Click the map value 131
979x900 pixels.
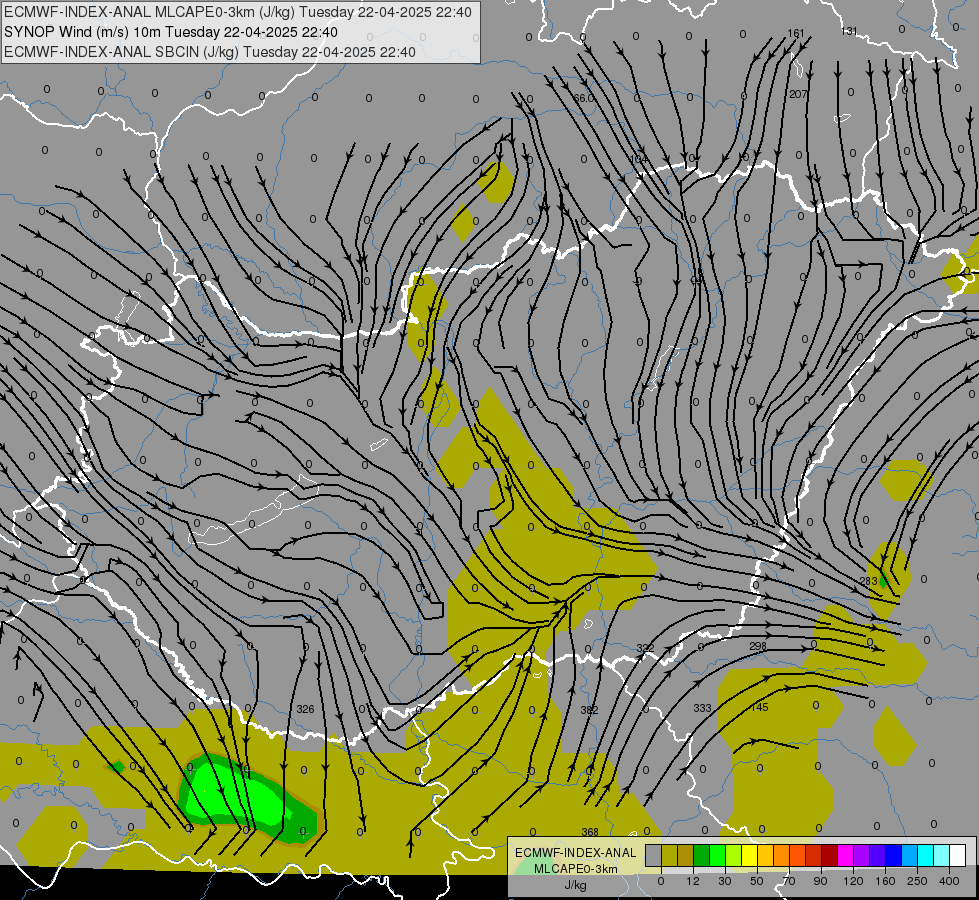[x=849, y=31]
